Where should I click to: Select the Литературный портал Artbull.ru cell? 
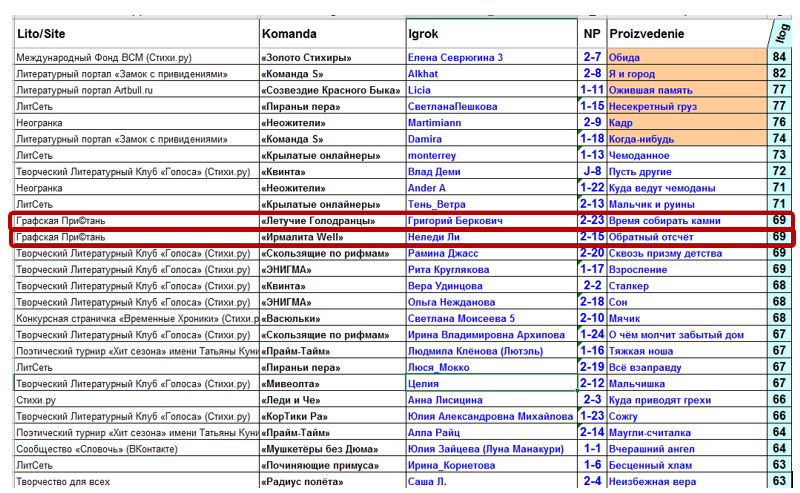click(85, 90)
